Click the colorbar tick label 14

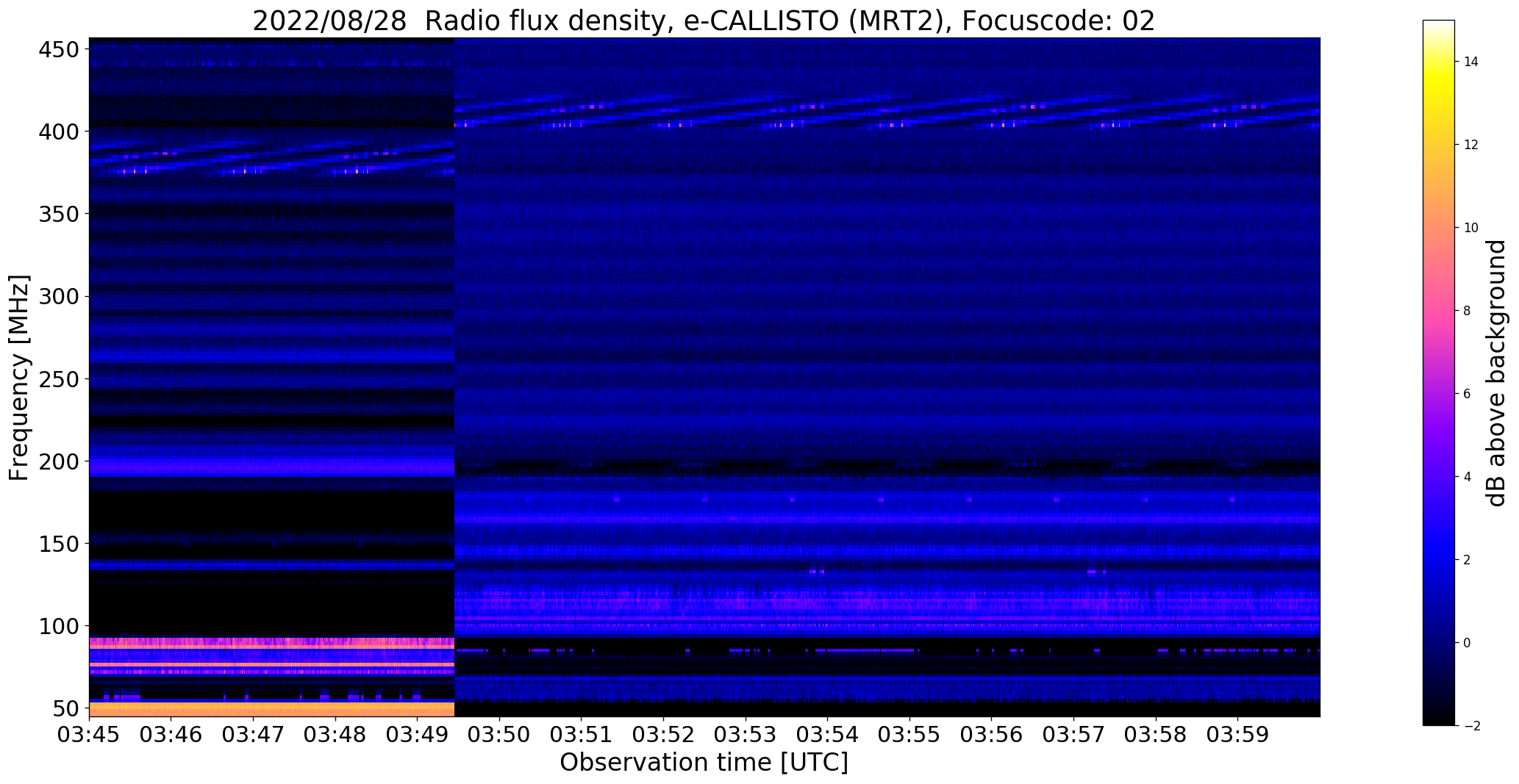pos(1470,62)
